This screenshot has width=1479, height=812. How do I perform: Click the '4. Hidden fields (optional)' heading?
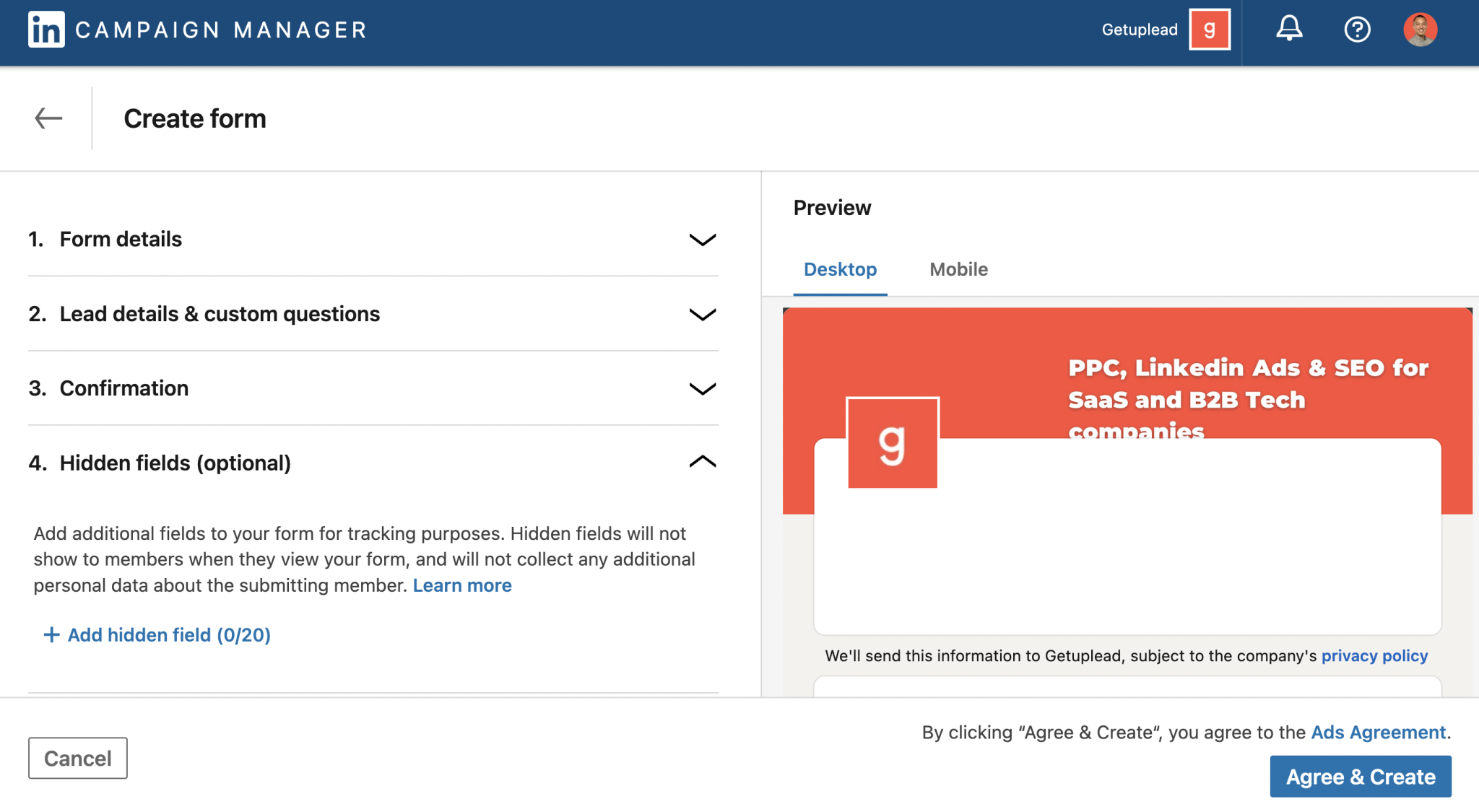160,463
